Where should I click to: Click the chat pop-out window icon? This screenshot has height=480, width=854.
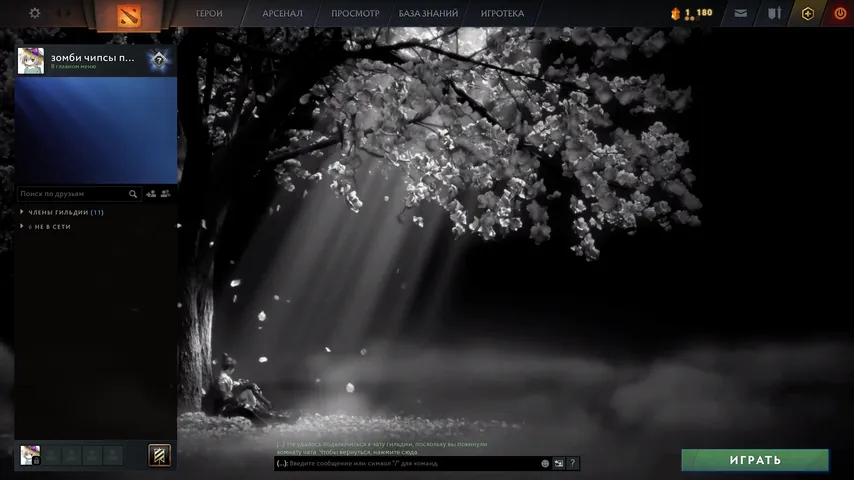click(x=559, y=463)
